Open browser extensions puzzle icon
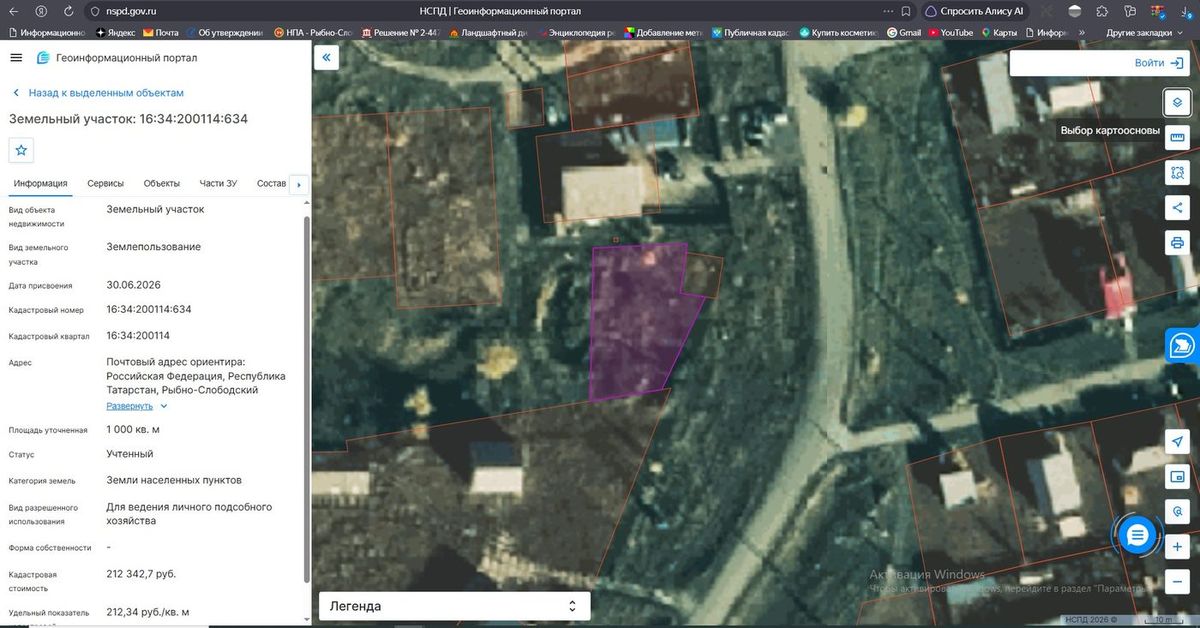The width and height of the screenshot is (1200, 628). click(x=1101, y=11)
